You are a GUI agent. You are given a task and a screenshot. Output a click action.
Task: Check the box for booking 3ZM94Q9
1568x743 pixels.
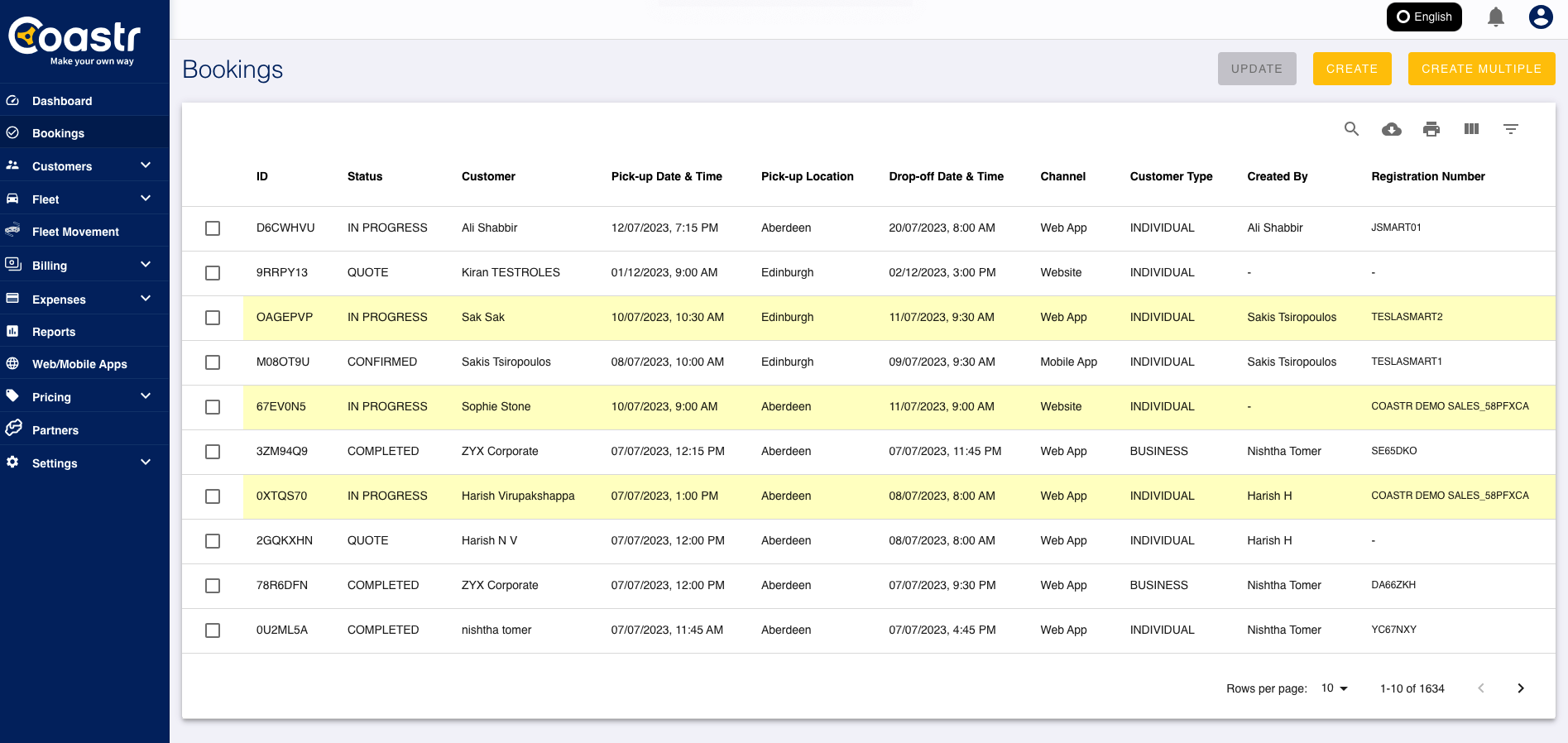point(213,452)
